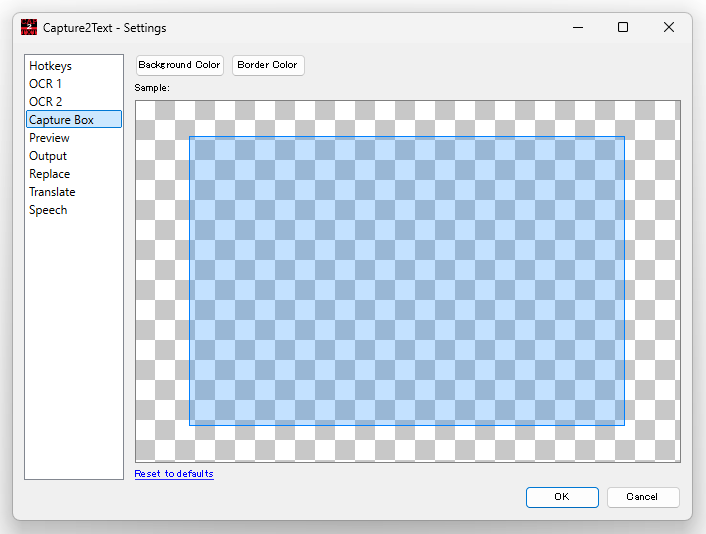Click the blue capture box sample

[x=407, y=281]
